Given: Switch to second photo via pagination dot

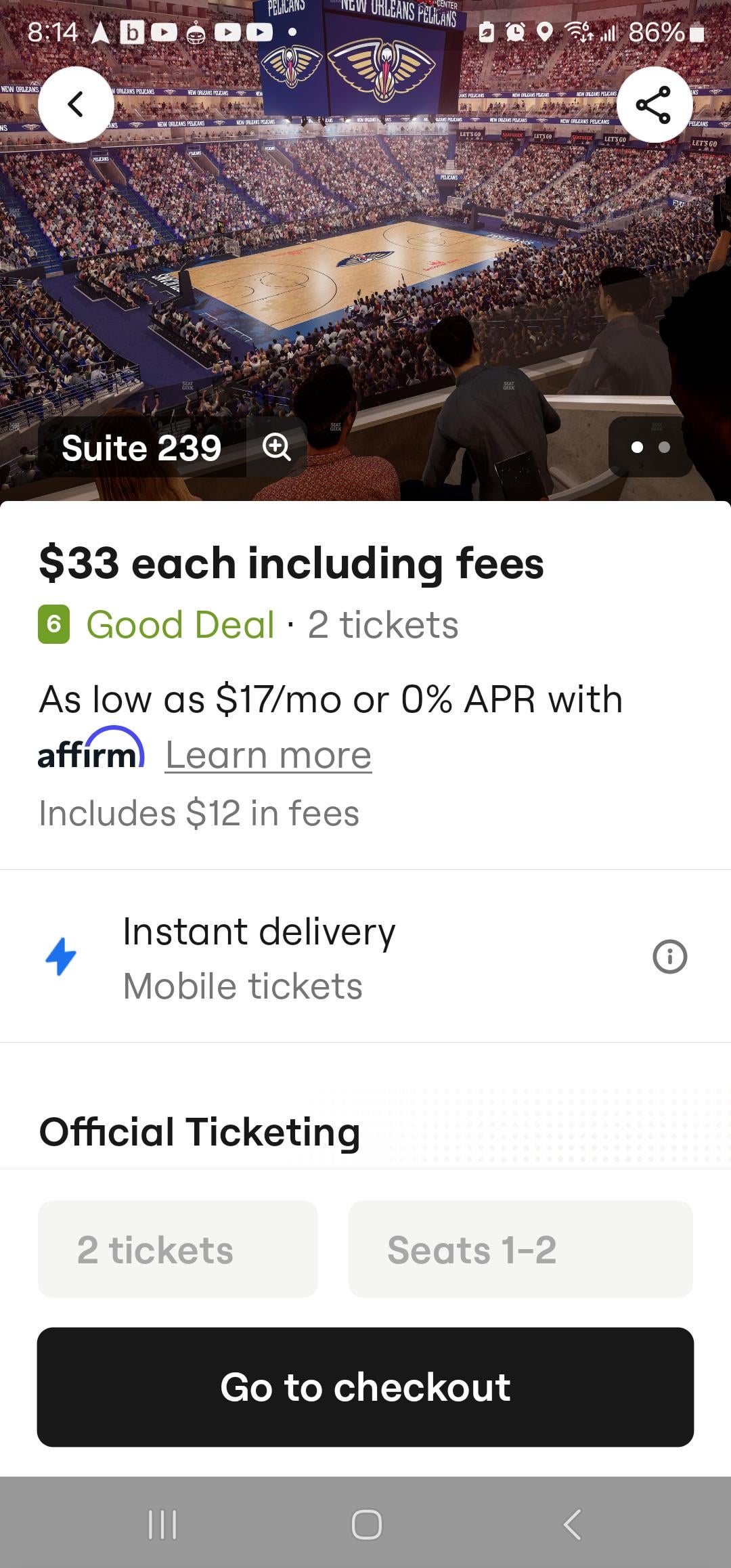Looking at the screenshot, I should [665, 447].
